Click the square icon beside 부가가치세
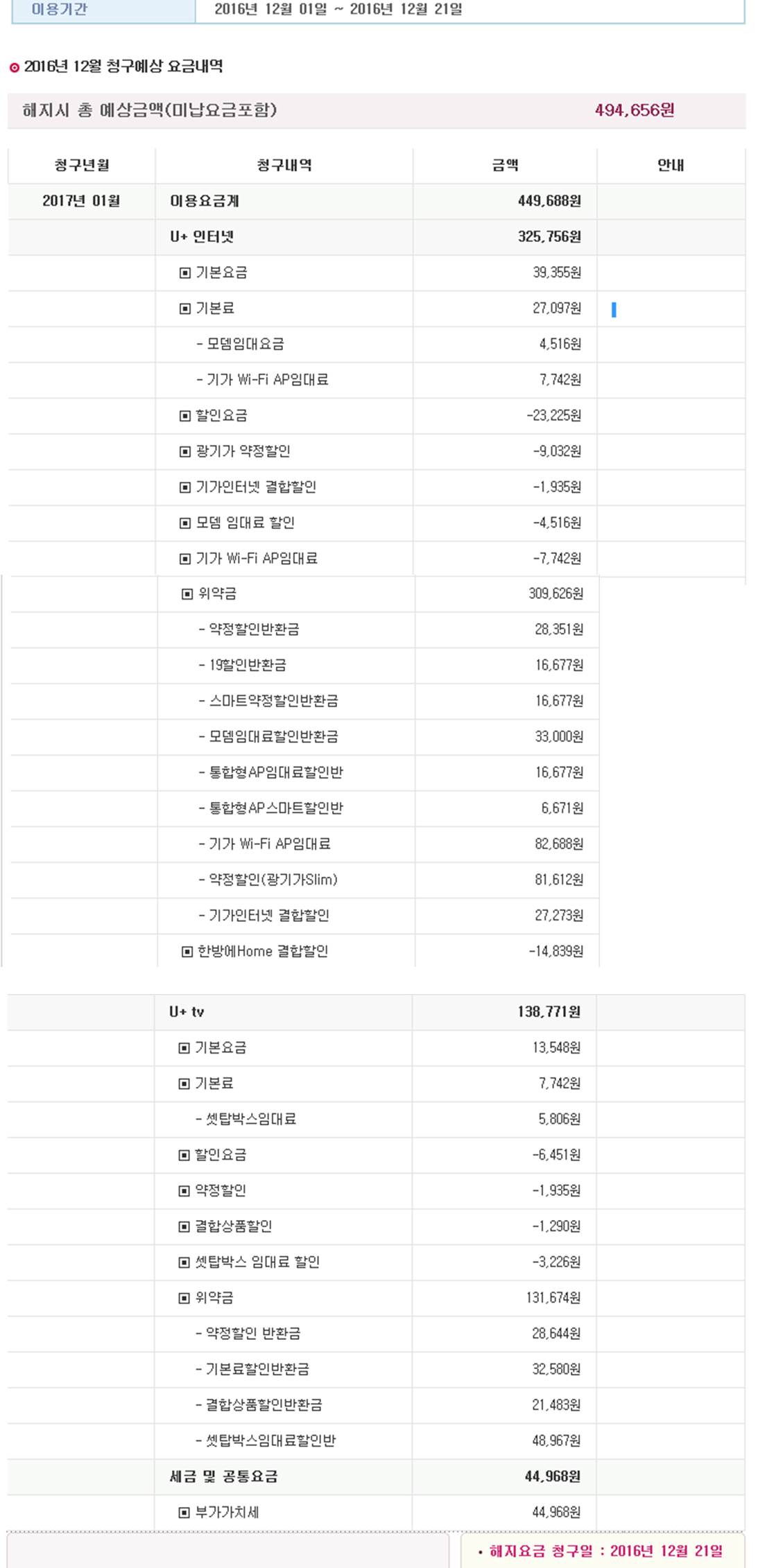Viewport: 758px width, 1568px height. 184,1513
